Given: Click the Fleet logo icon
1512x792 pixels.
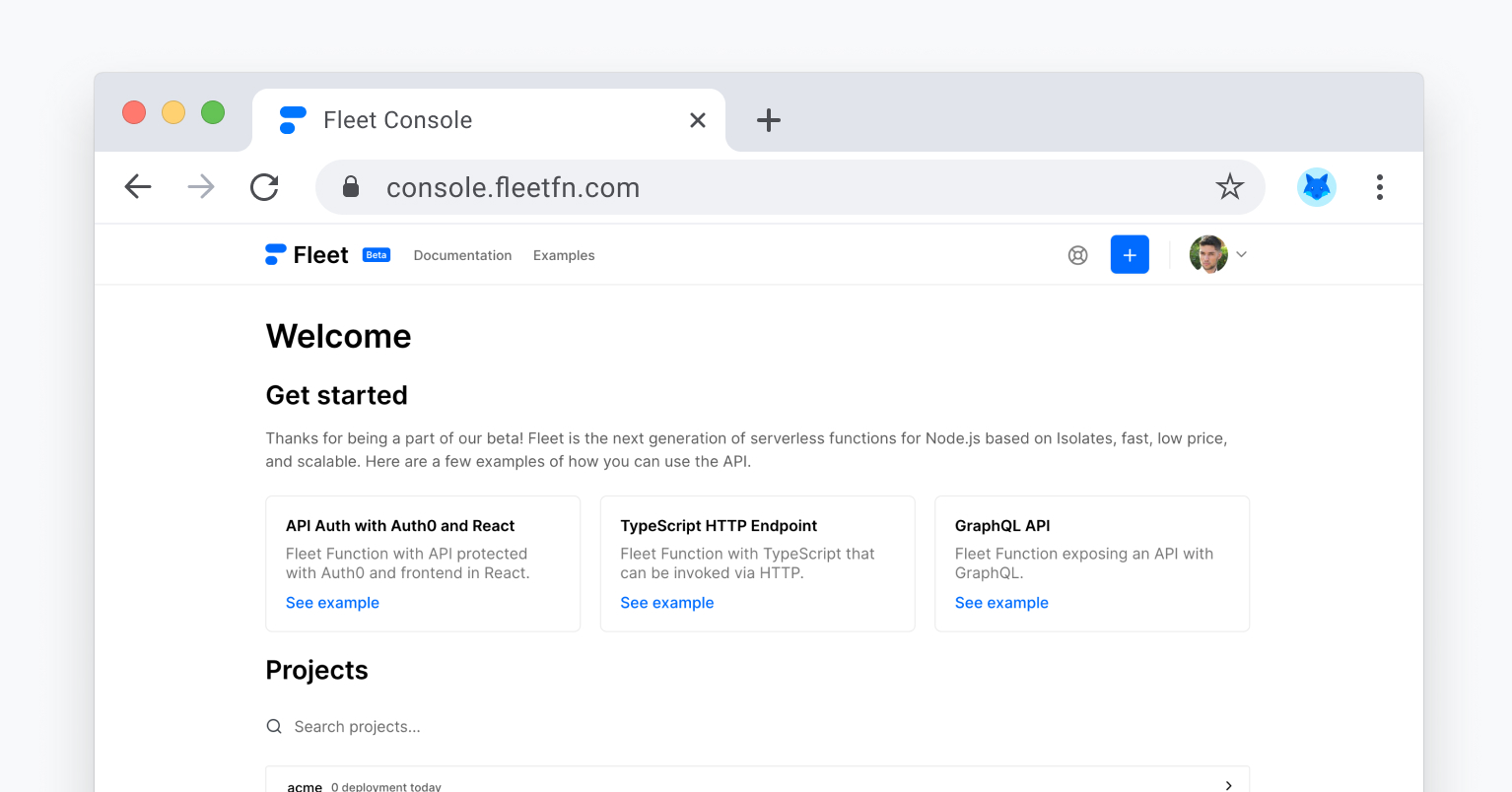Looking at the screenshot, I should [274, 253].
